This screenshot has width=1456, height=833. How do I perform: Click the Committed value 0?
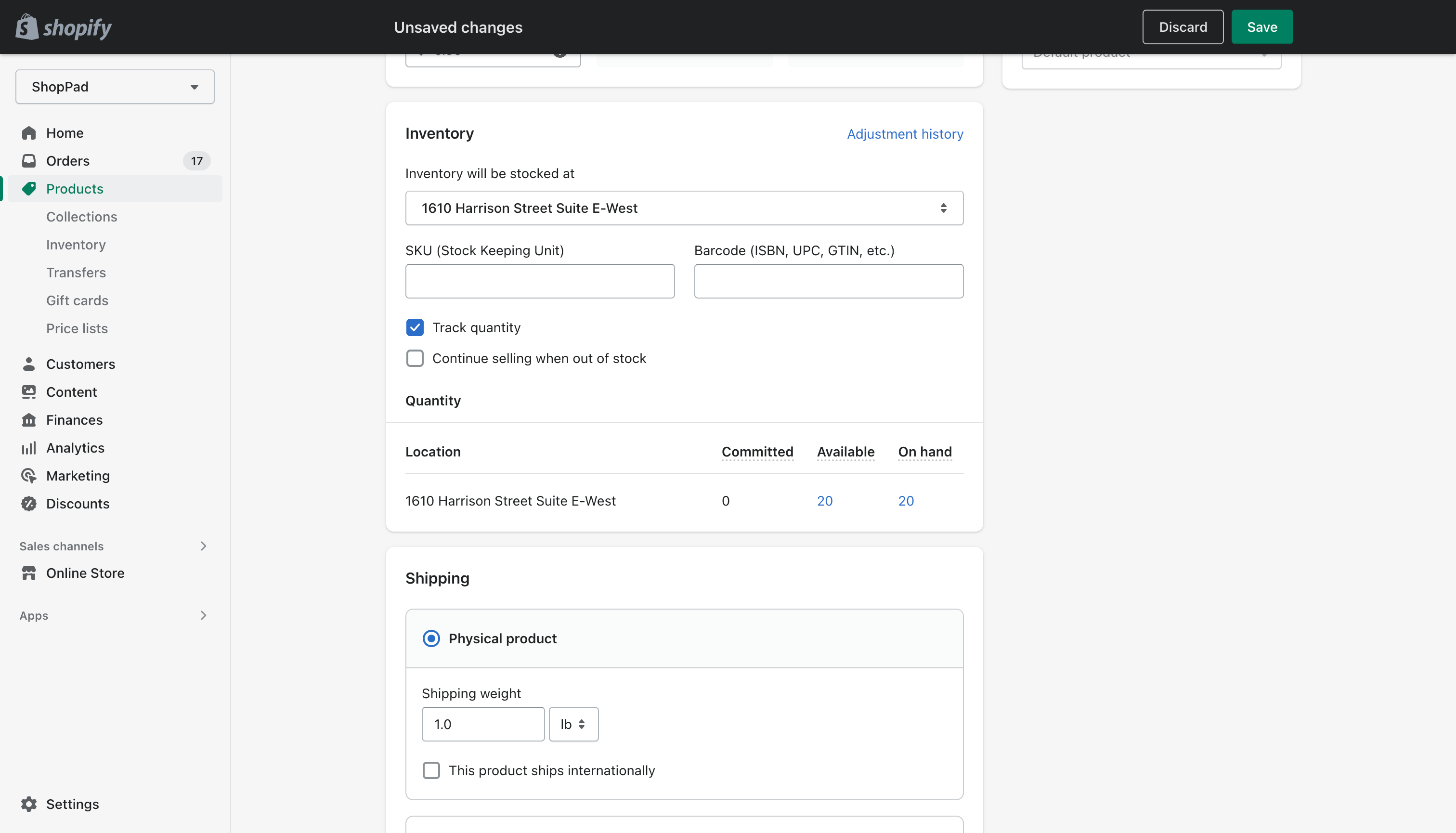726,501
